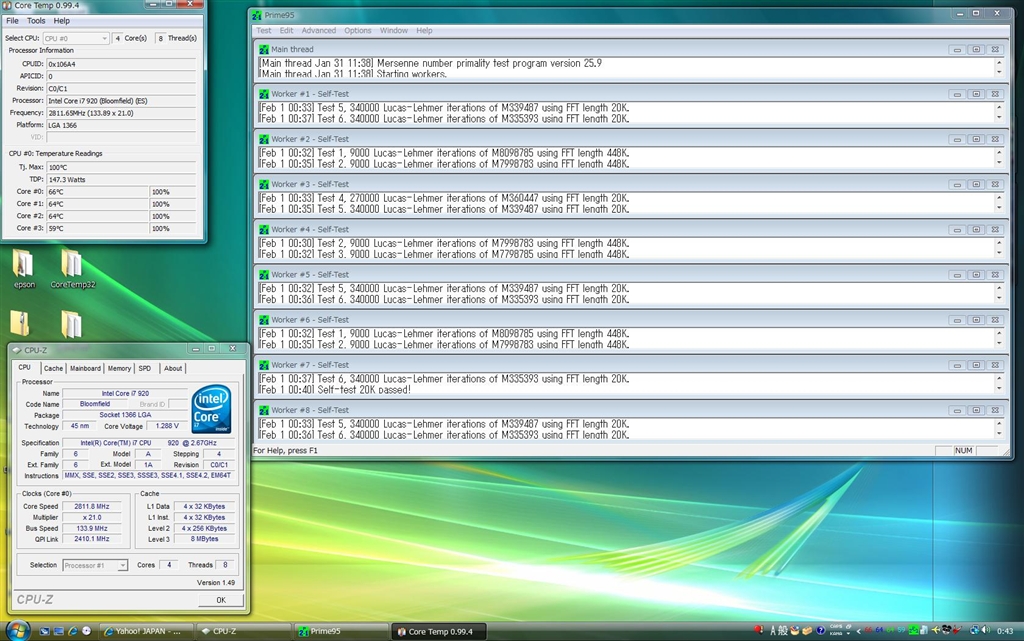Click the Main thread window icon
Screen dimensions: 1024x641
pos(263,49)
